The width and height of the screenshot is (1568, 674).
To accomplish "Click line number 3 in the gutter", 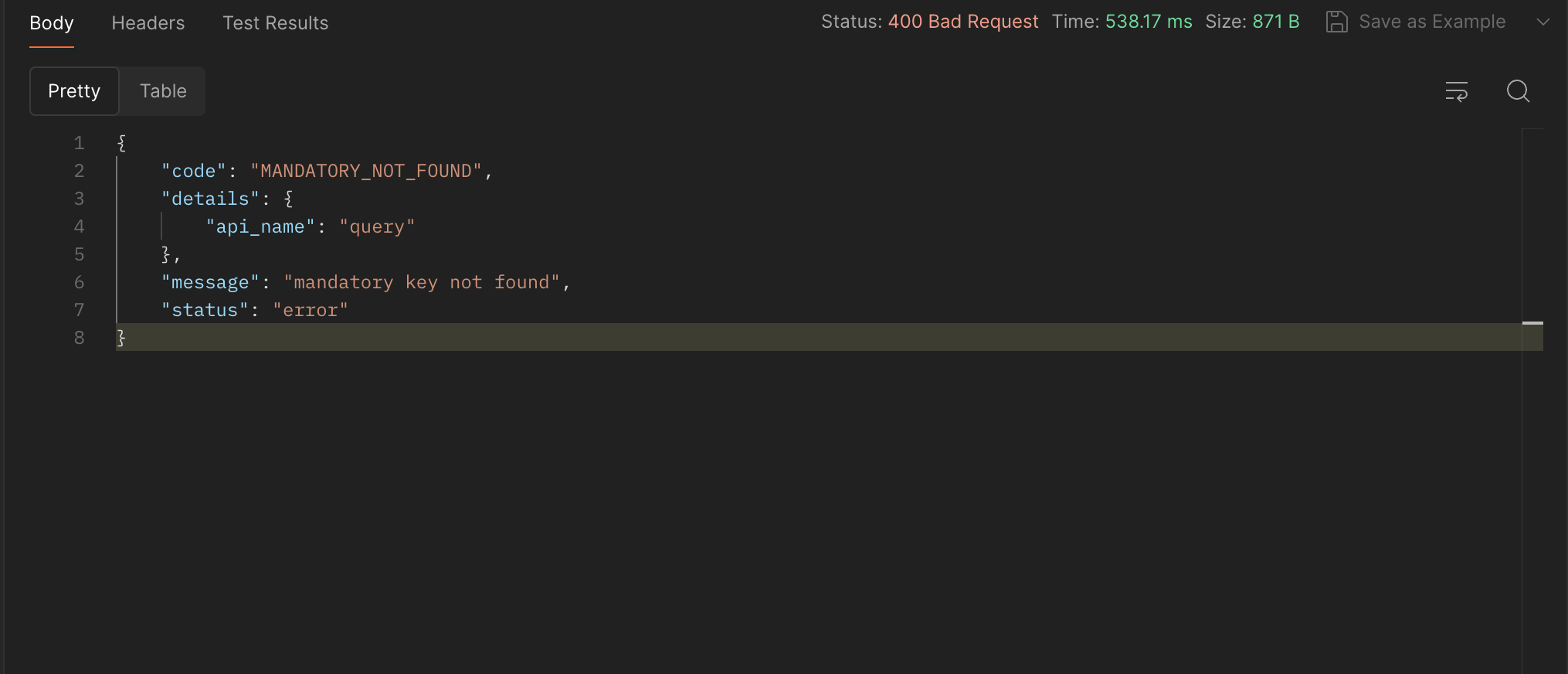I will point(79,199).
